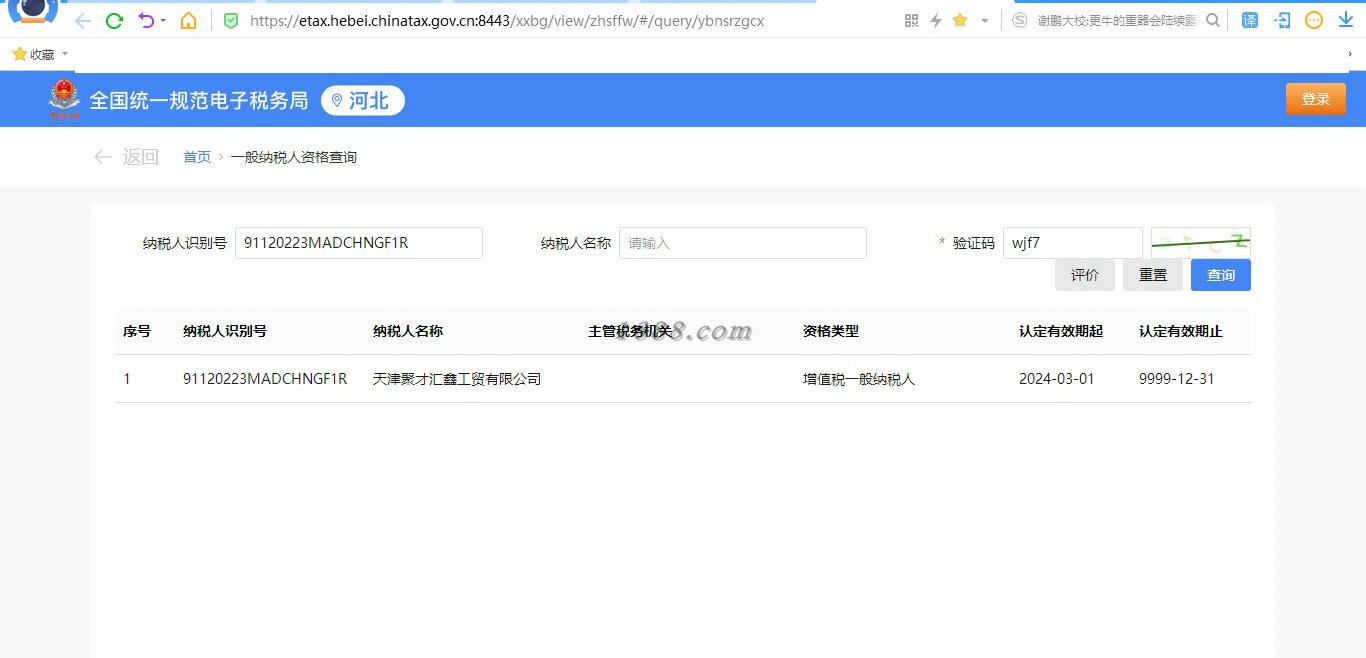The image size is (1366, 658).
Task: Expand the dropdown arrow beside the star
Action: [985, 20]
